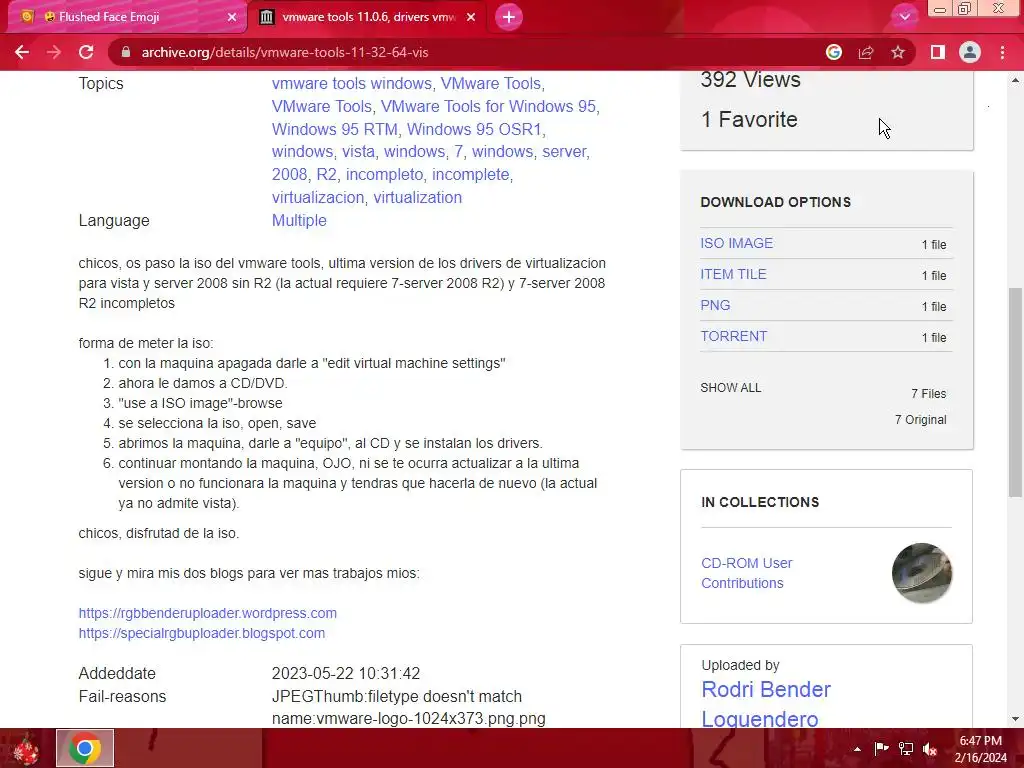Click scrollbar up arrow
Image resolution: width=1024 pixels, height=768 pixels.
click(x=1015, y=80)
